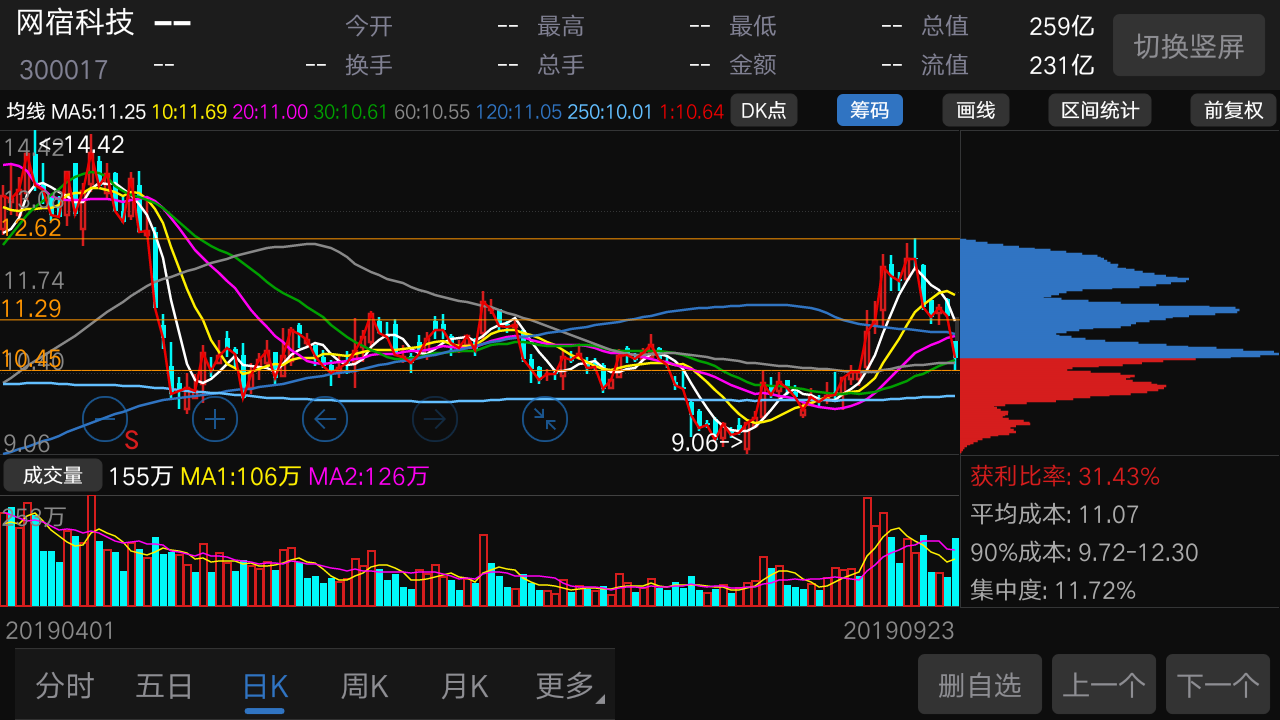Image resolution: width=1280 pixels, height=720 pixels.
Task: Tap the 换手 turnover field
Action: [x=432, y=64]
